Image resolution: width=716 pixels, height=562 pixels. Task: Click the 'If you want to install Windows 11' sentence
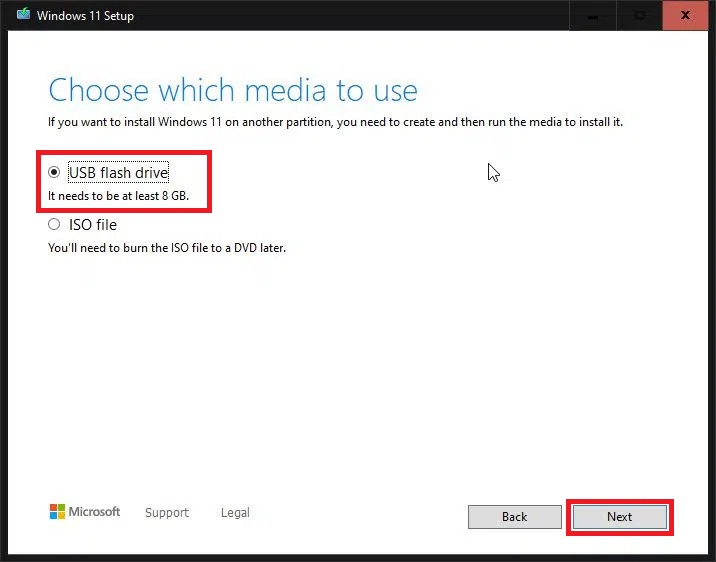click(x=335, y=122)
